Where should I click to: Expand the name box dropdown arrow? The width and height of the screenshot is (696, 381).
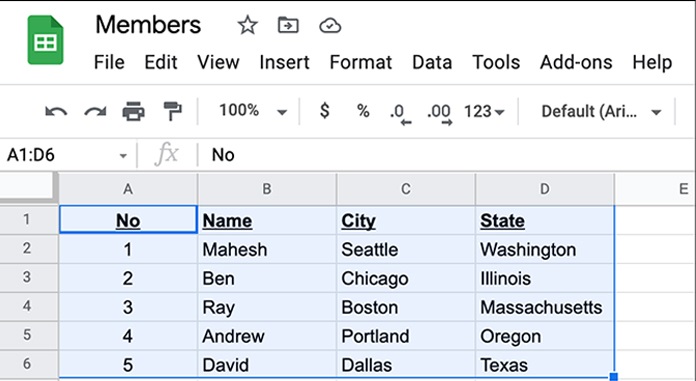click(x=123, y=156)
